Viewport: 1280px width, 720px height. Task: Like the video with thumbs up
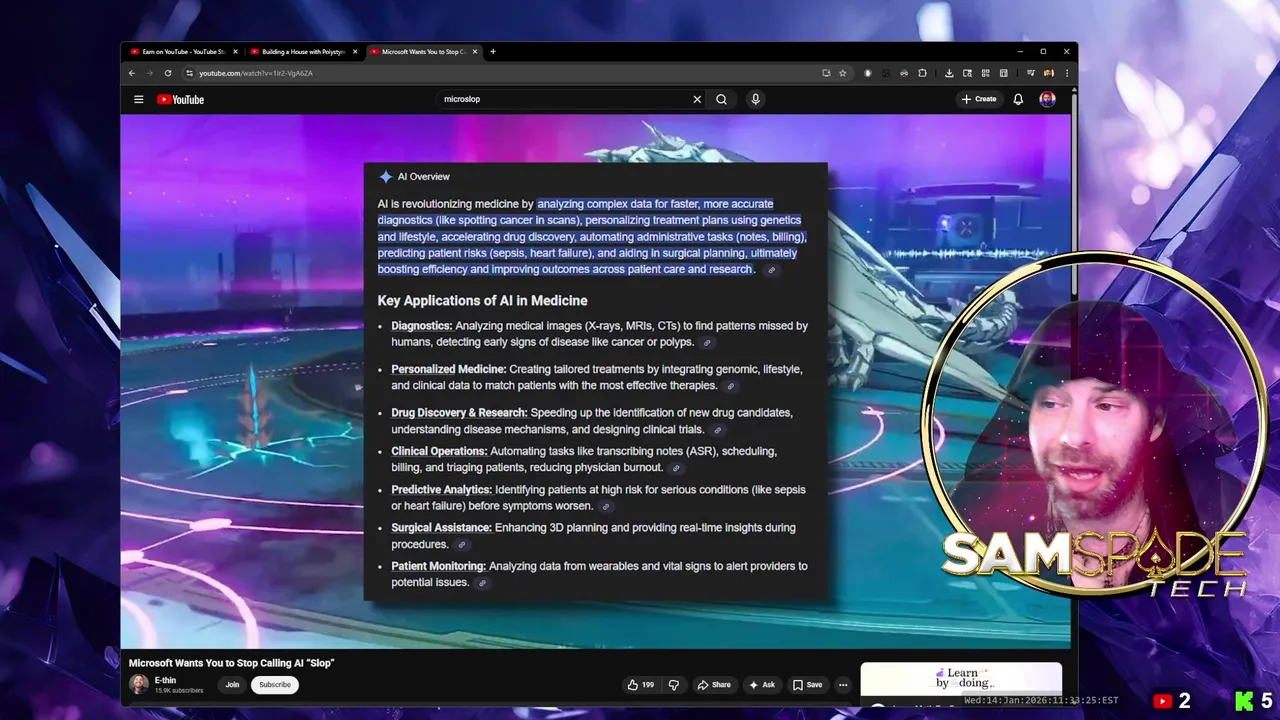[x=640, y=685]
